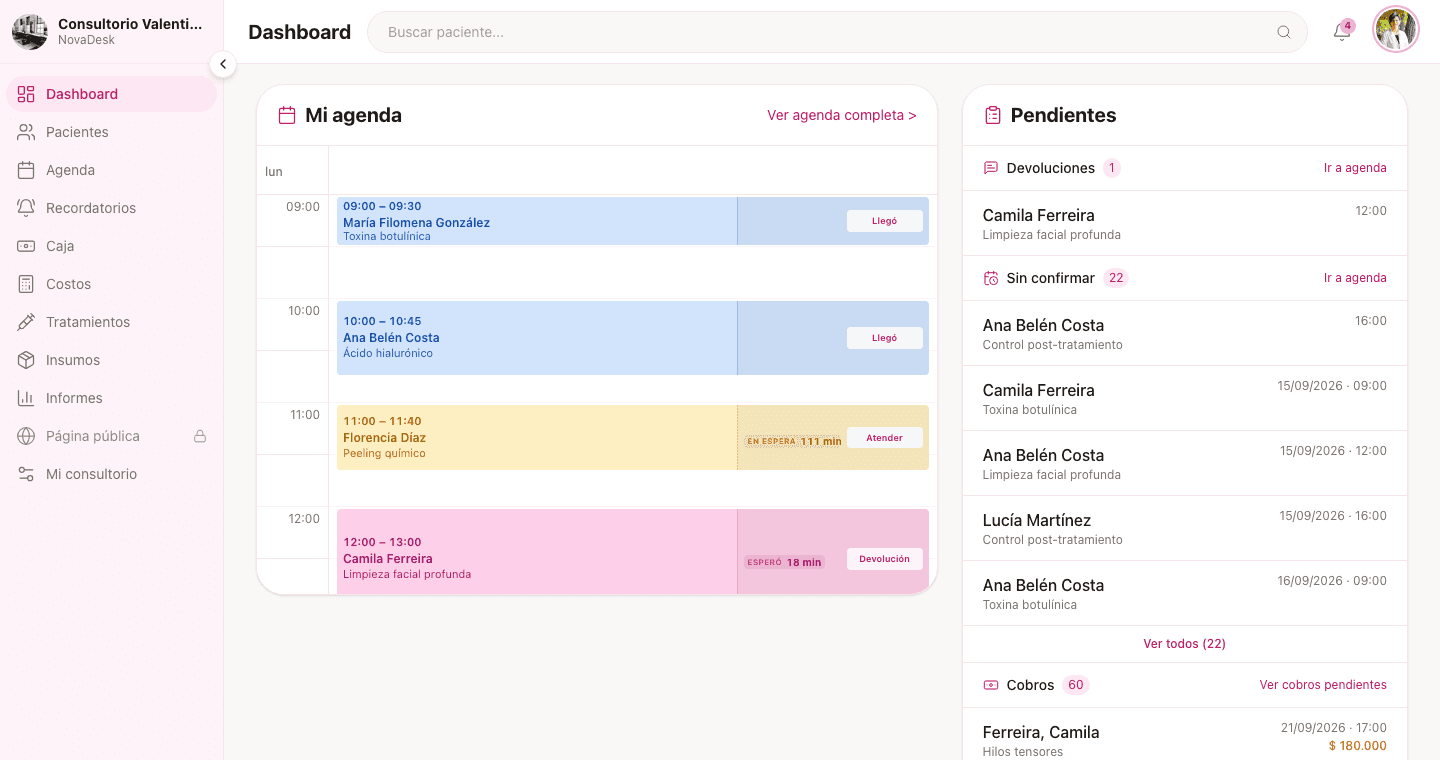Open Ferreira, Camila Hilos tensores payment

tap(1185, 736)
